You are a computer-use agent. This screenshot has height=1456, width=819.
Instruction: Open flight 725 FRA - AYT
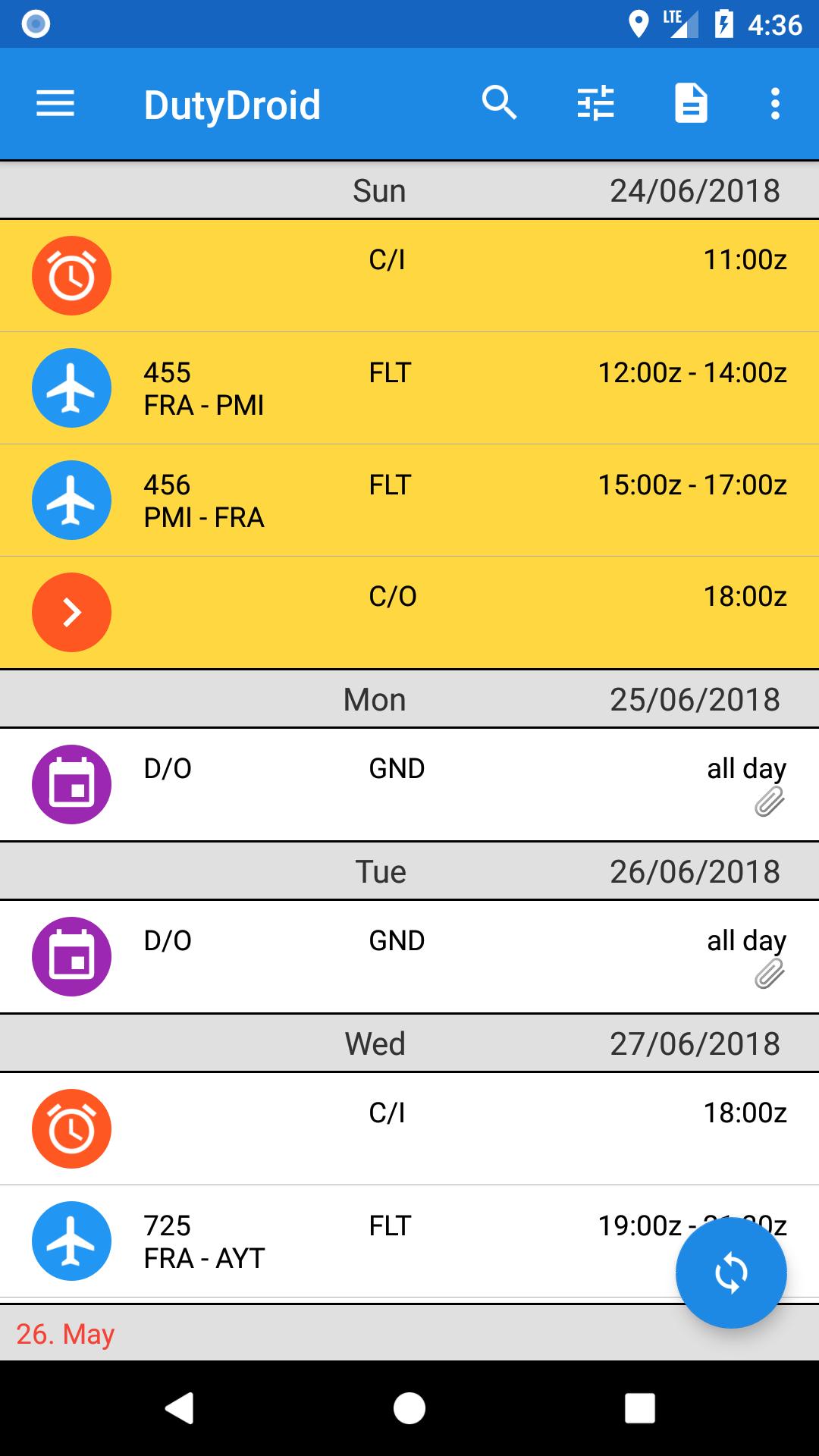[x=409, y=1241]
